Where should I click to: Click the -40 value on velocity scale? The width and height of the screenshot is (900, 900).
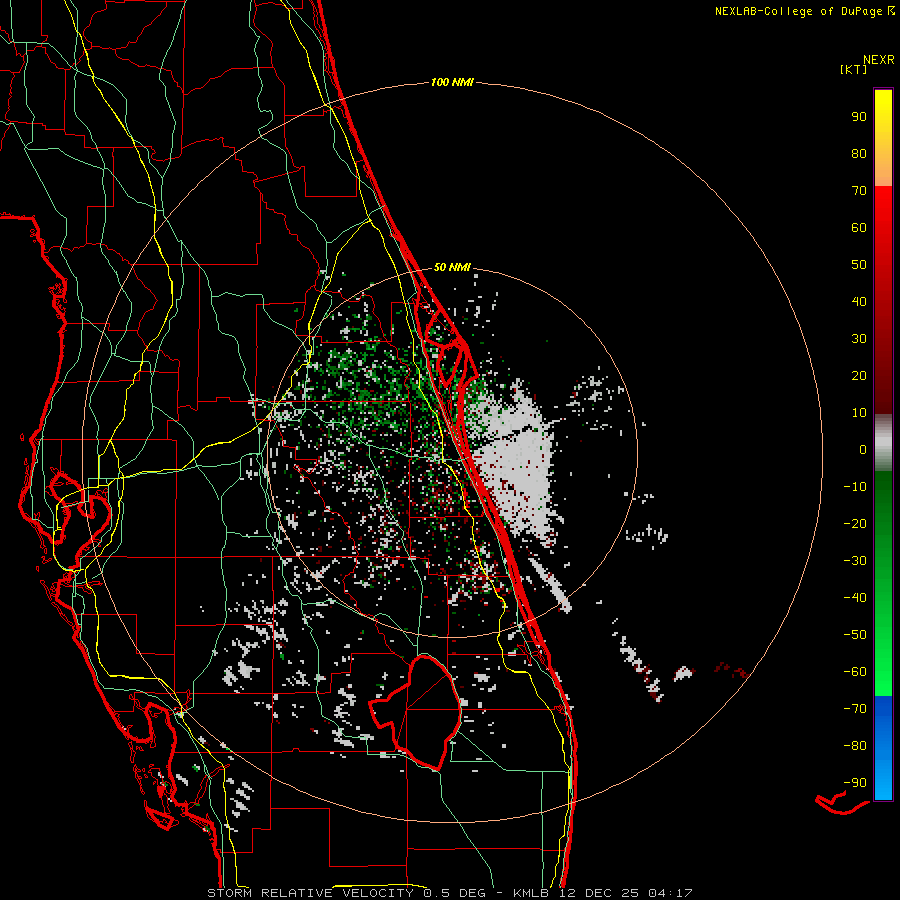click(x=855, y=598)
